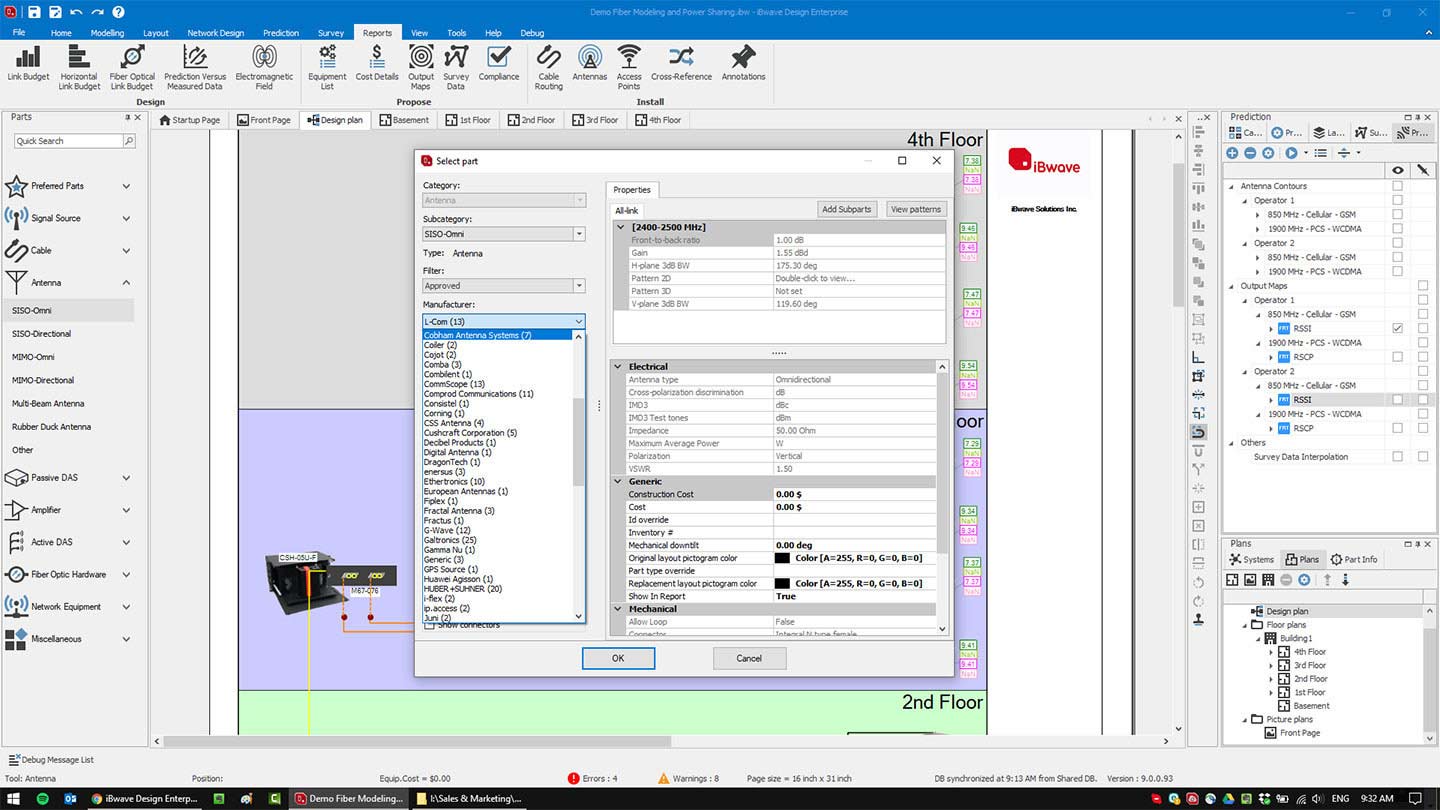Viewport: 1440px width, 810px height.
Task: Toggle Antenna Contours visibility checkbox
Action: click(x=1397, y=186)
